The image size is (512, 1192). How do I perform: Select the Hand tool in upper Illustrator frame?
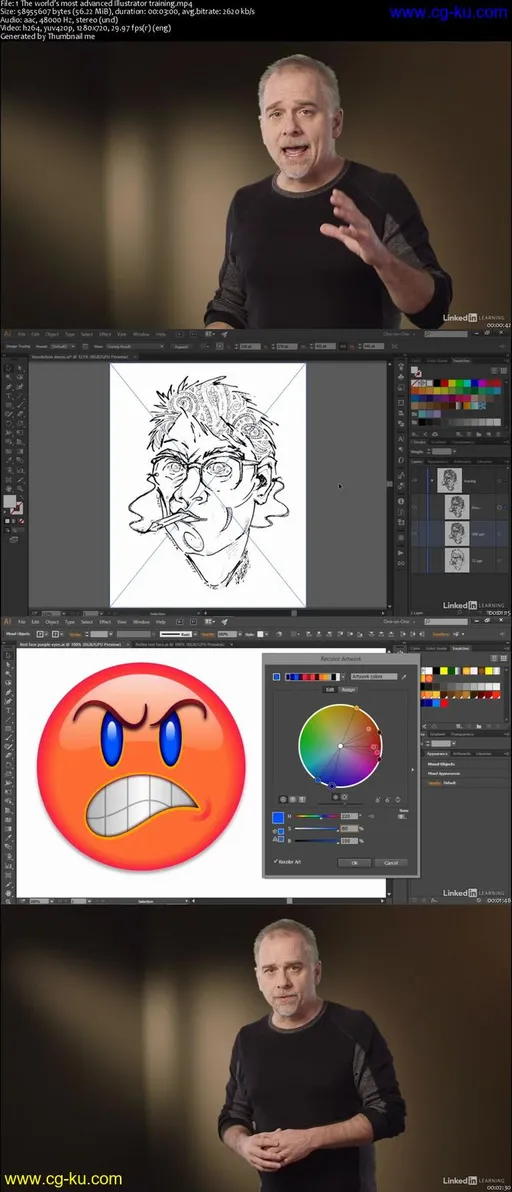point(8,489)
